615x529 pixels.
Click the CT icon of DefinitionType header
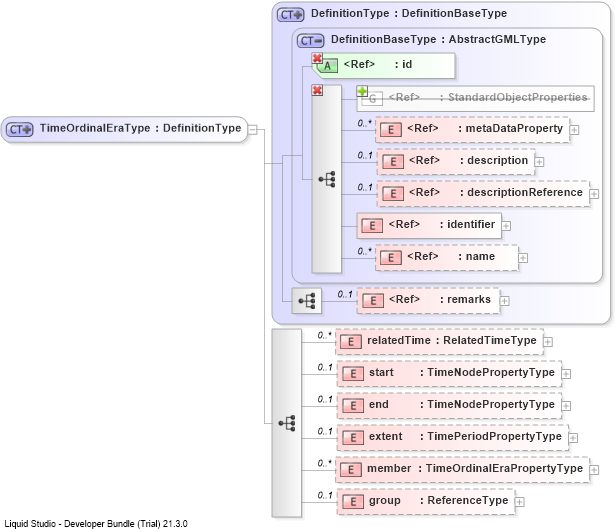(x=290, y=15)
